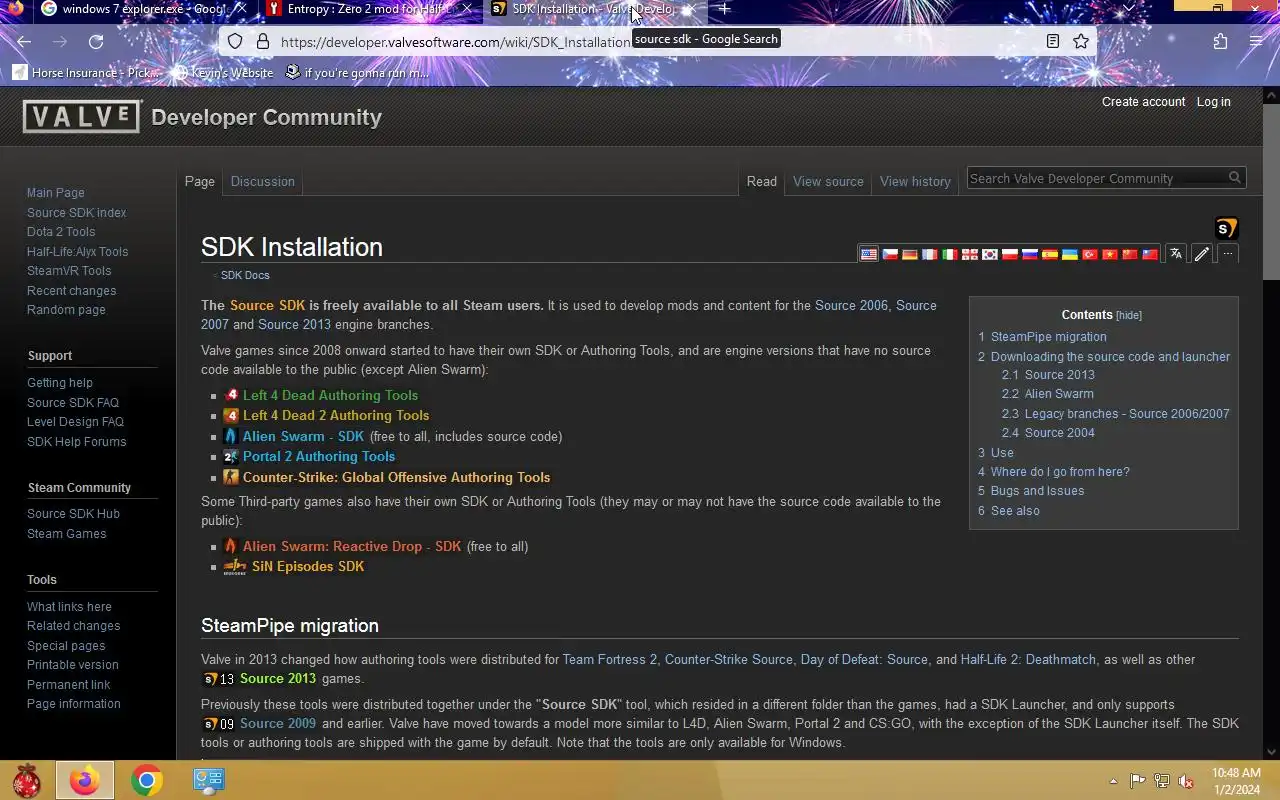
Task: Open Source SDK FAQ sidebar link
Action: coord(73,403)
